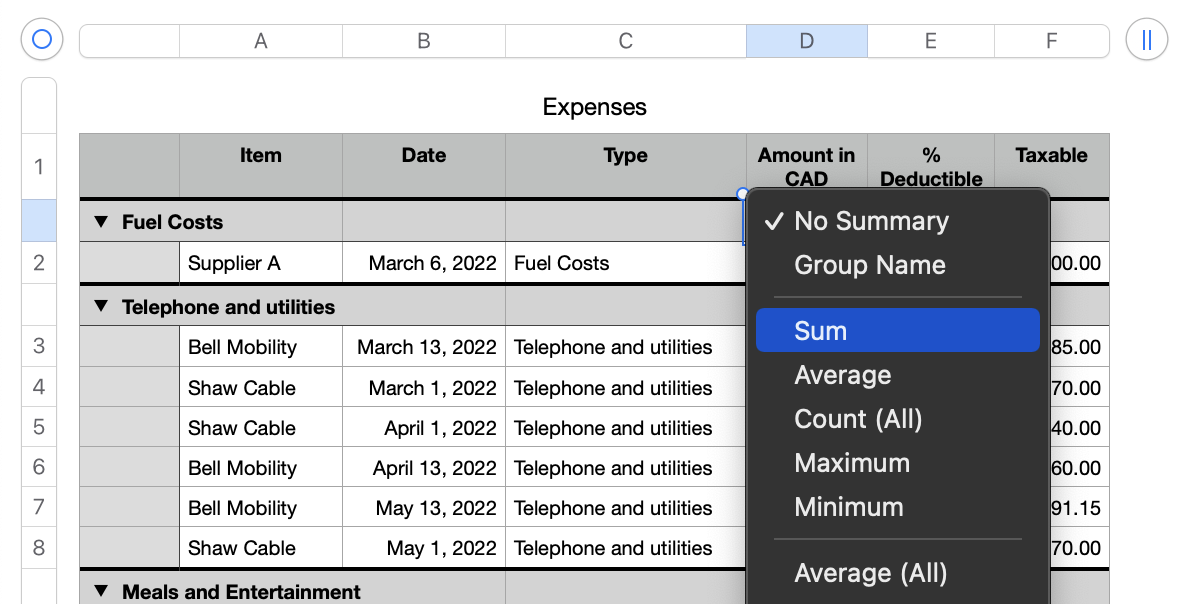Select Minimum summary function

848,507
